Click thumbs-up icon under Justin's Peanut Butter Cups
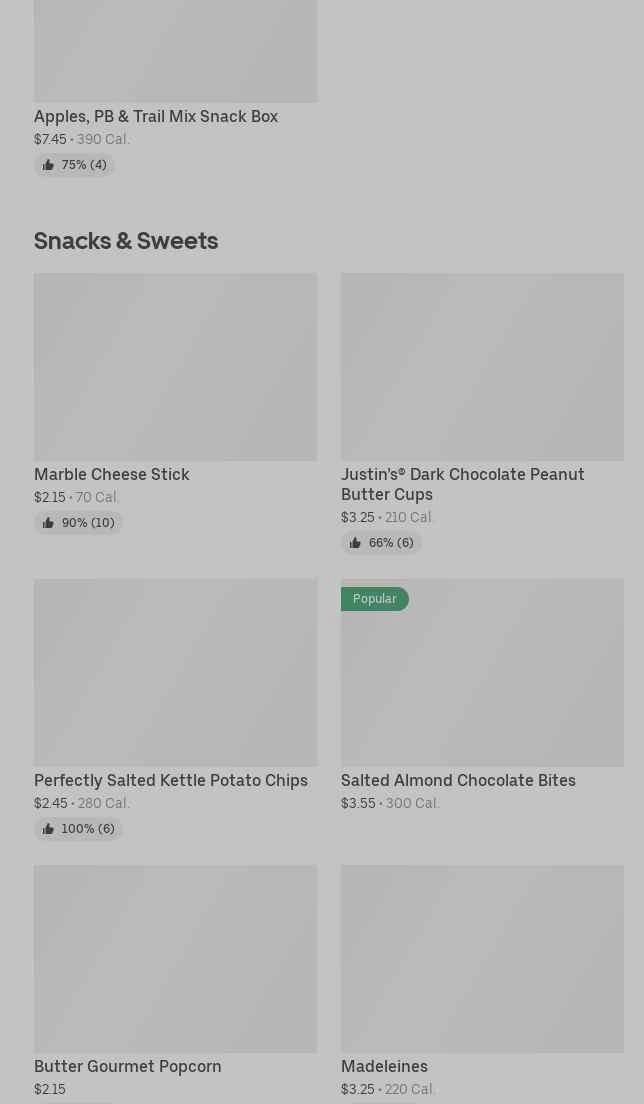Viewport: 644px width, 1104px height. [355, 543]
